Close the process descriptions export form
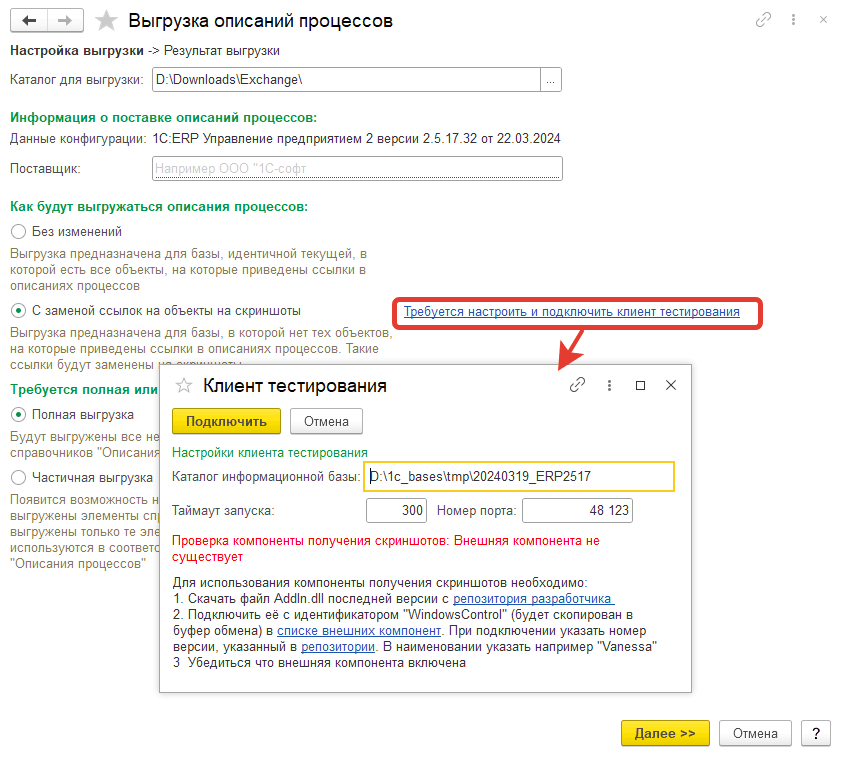 823,20
